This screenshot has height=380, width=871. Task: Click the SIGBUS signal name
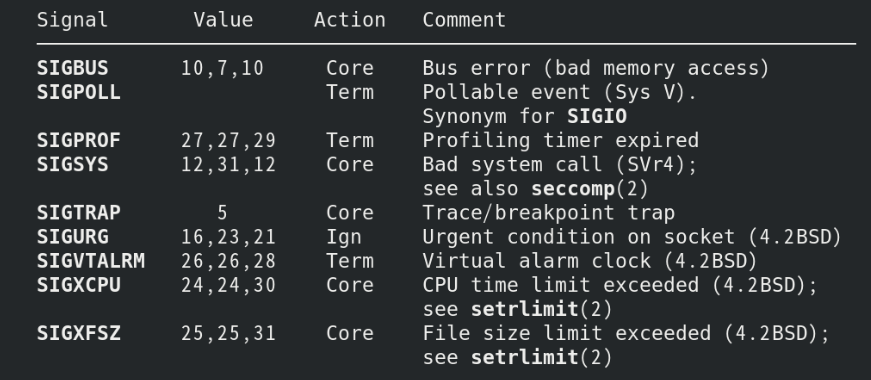(72, 68)
